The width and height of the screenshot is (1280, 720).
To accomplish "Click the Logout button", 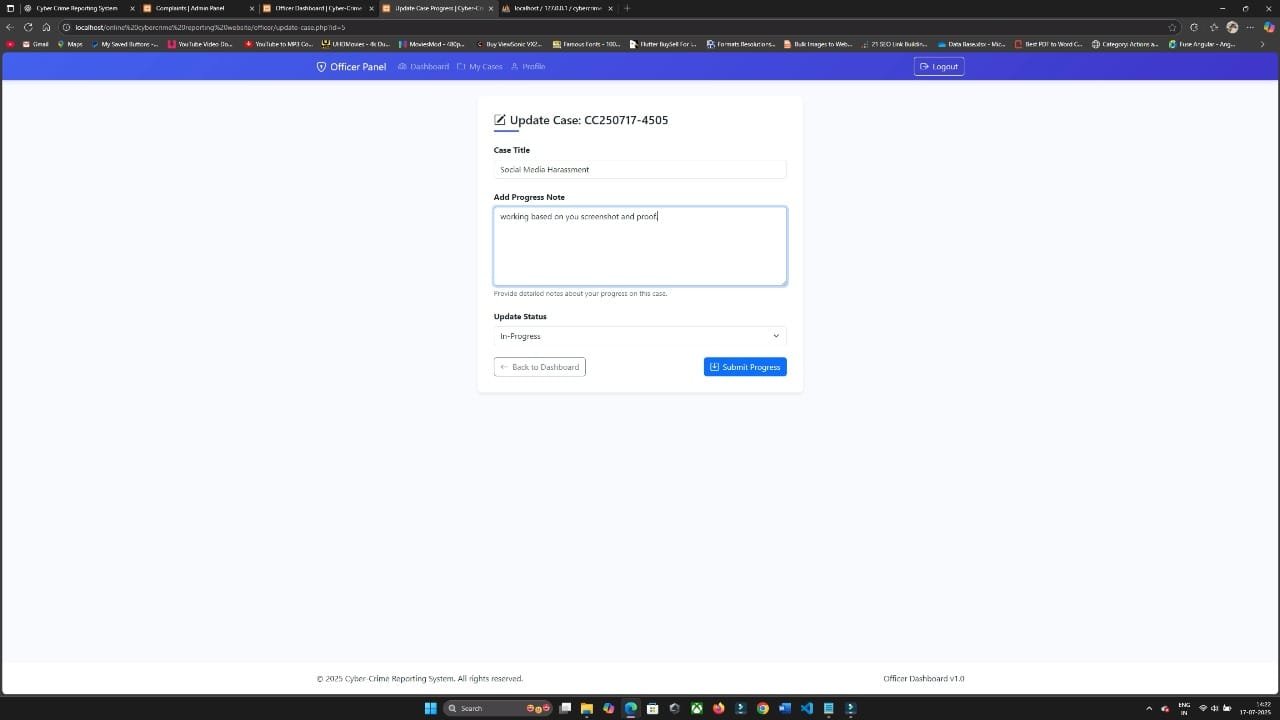I will 938,67.
